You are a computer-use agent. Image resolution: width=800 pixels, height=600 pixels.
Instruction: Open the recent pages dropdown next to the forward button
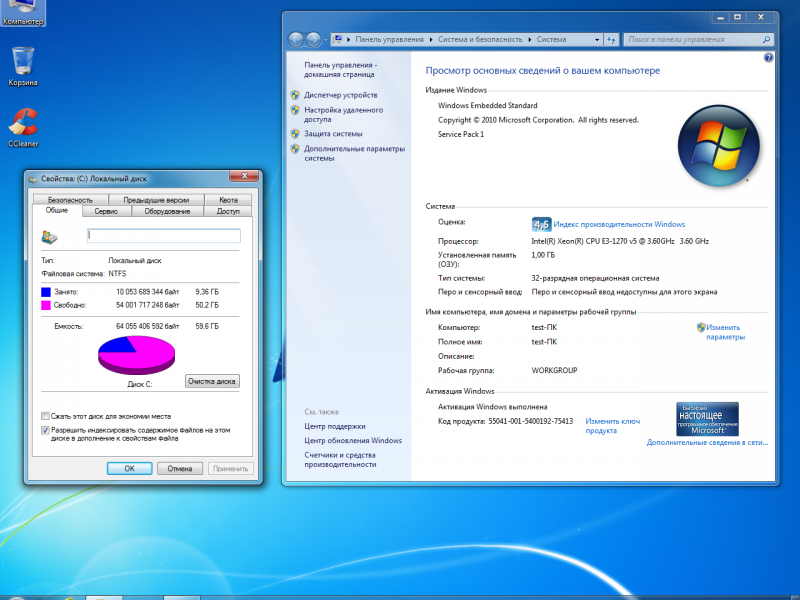coord(326,40)
